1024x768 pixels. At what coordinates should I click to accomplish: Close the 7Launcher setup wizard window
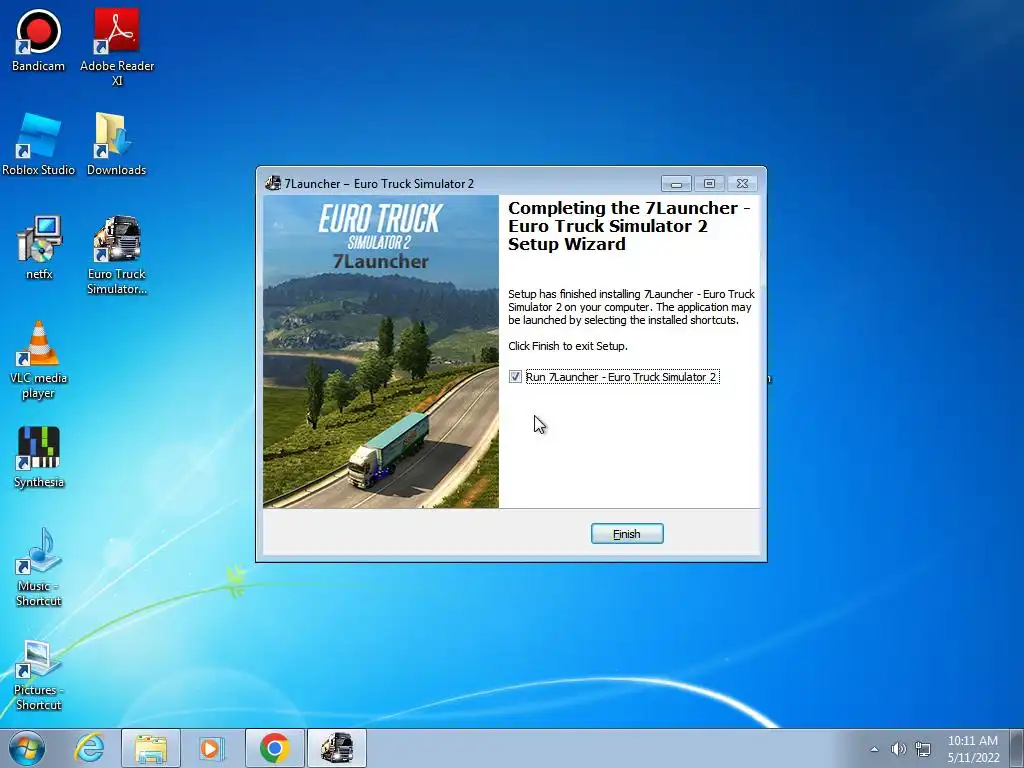point(743,184)
